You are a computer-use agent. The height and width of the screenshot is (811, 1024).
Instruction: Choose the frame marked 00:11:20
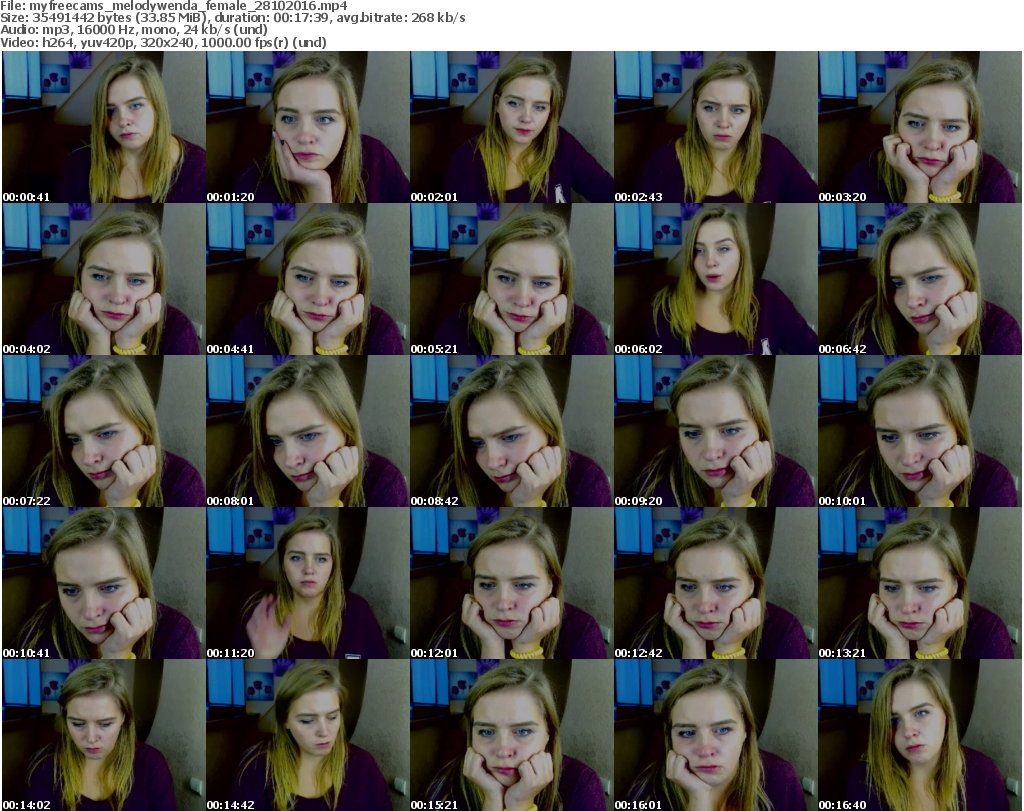[x=308, y=583]
